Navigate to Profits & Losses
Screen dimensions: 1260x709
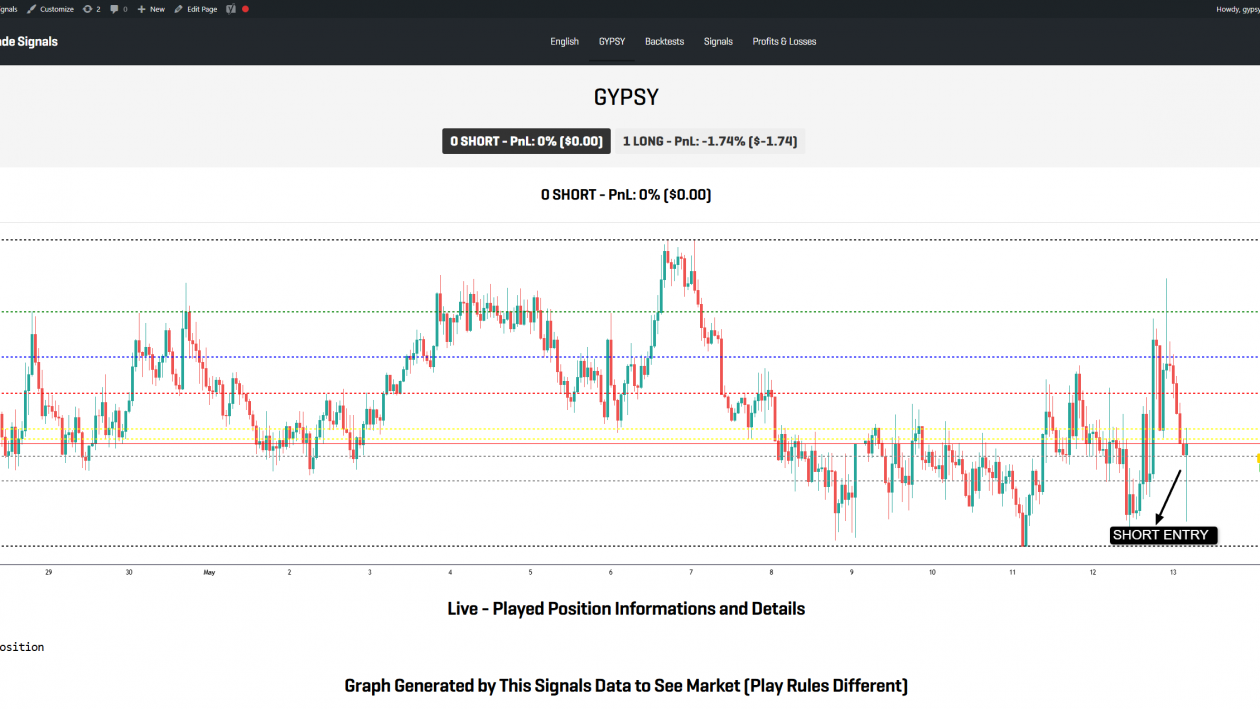coord(784,42)
